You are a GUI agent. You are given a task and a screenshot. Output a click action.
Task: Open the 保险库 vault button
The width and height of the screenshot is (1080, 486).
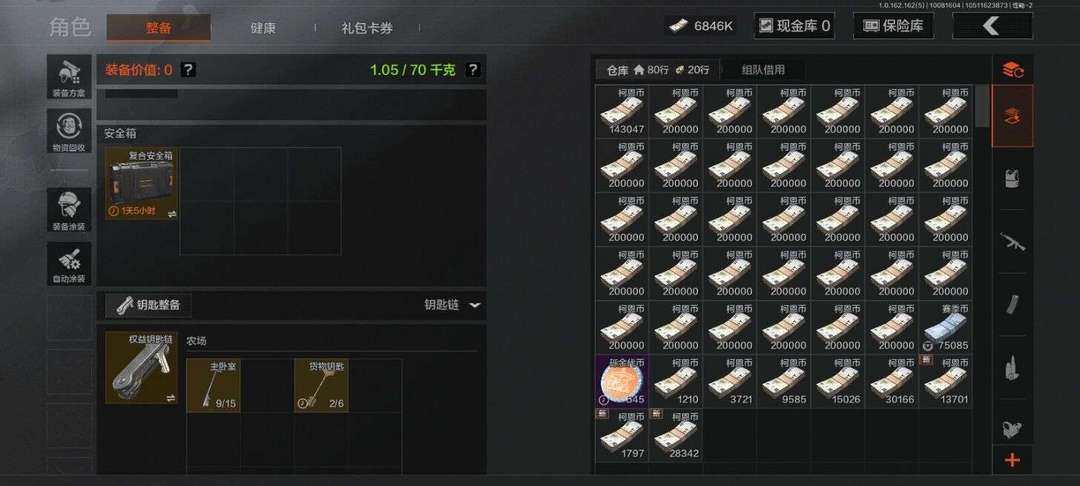893,26
